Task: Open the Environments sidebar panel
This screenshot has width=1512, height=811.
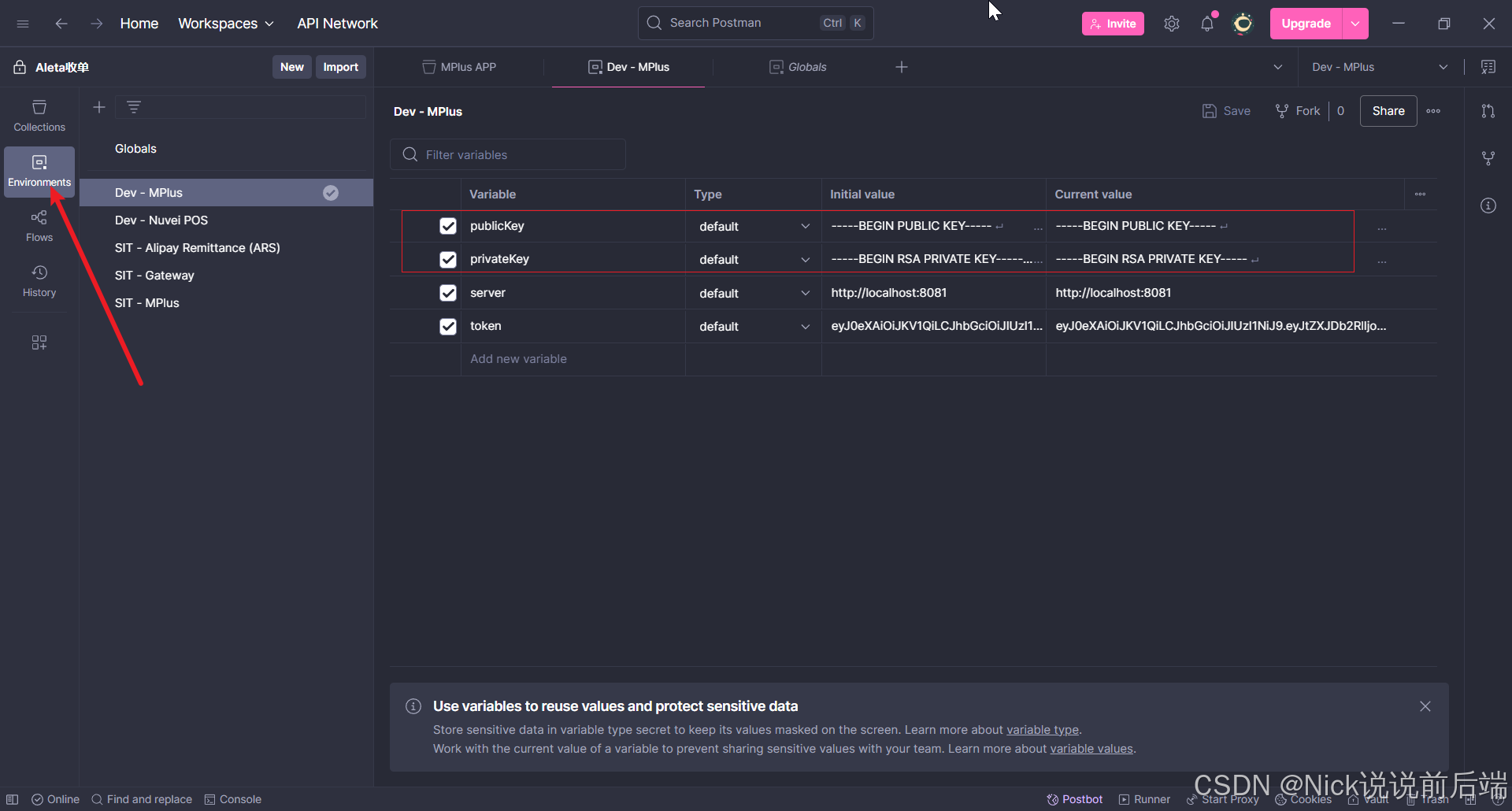Action: click(39, 171)
